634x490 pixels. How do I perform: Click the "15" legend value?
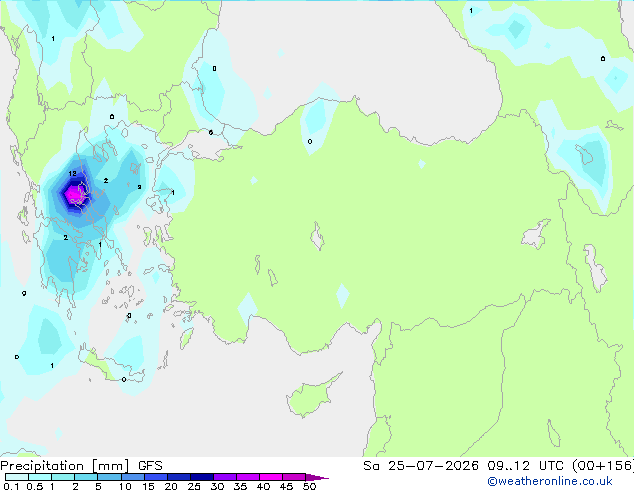point(148,486)
